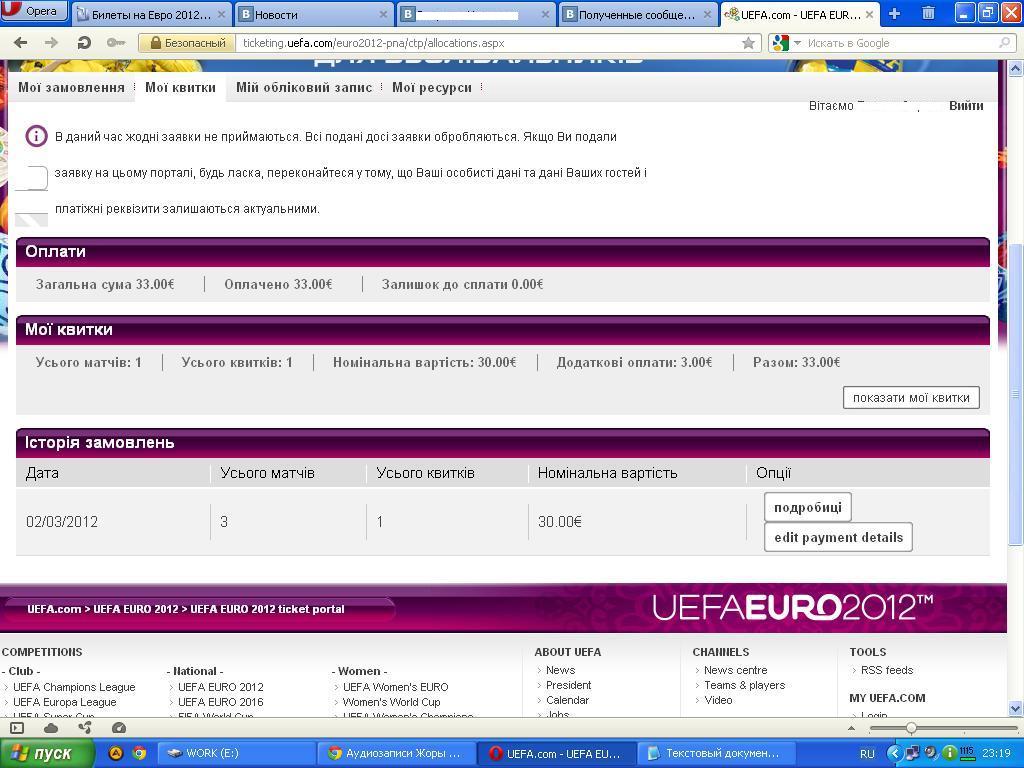Open the Мої замовлення menu item

(71, 87)
